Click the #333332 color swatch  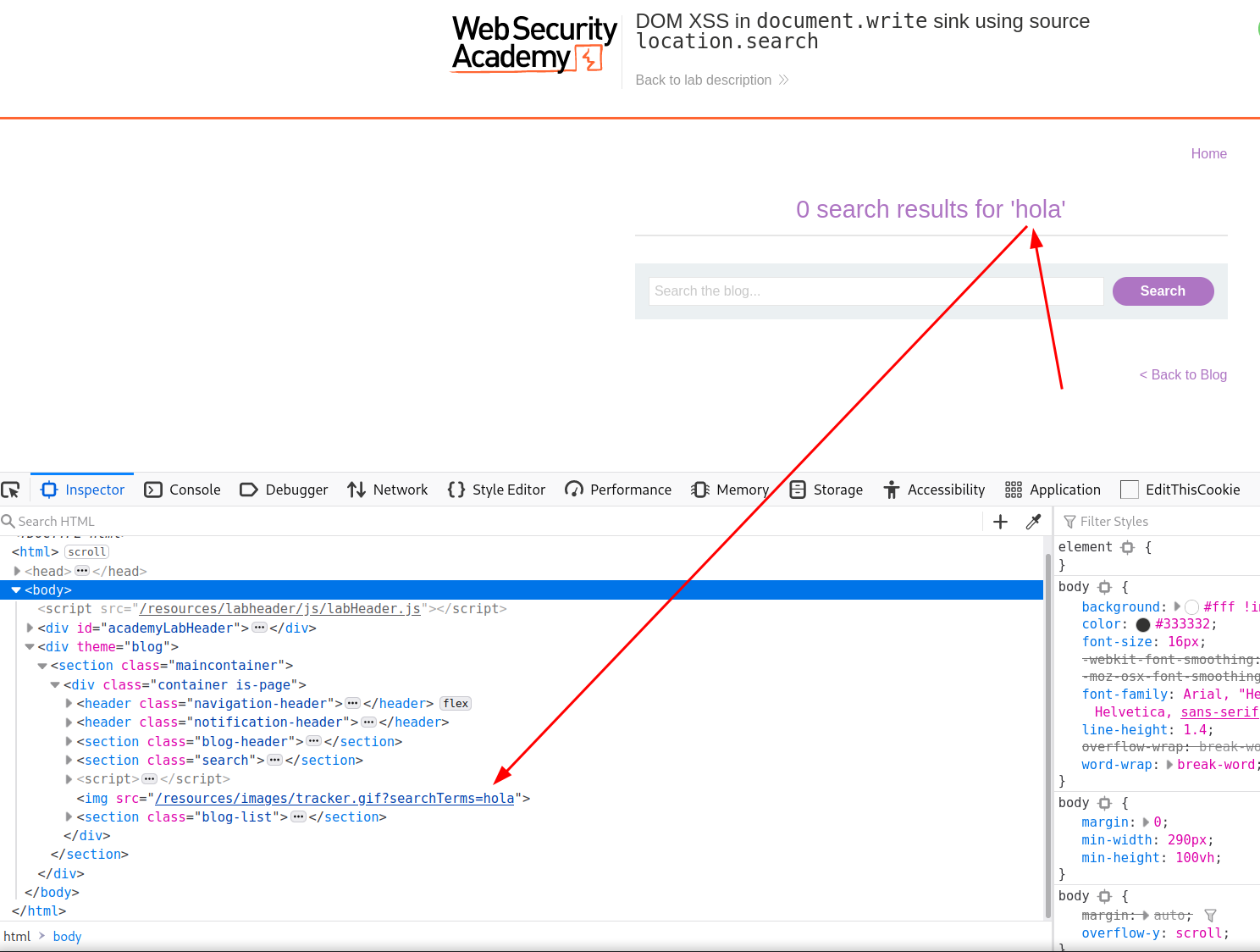[1142, 623]
